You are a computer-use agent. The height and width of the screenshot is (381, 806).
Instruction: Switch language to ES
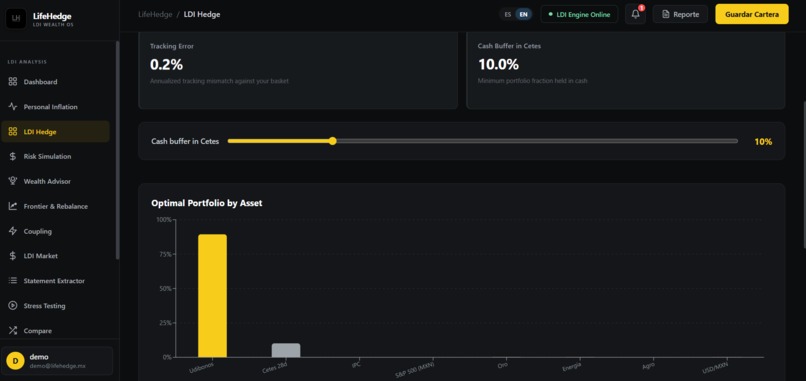point(507,14)
